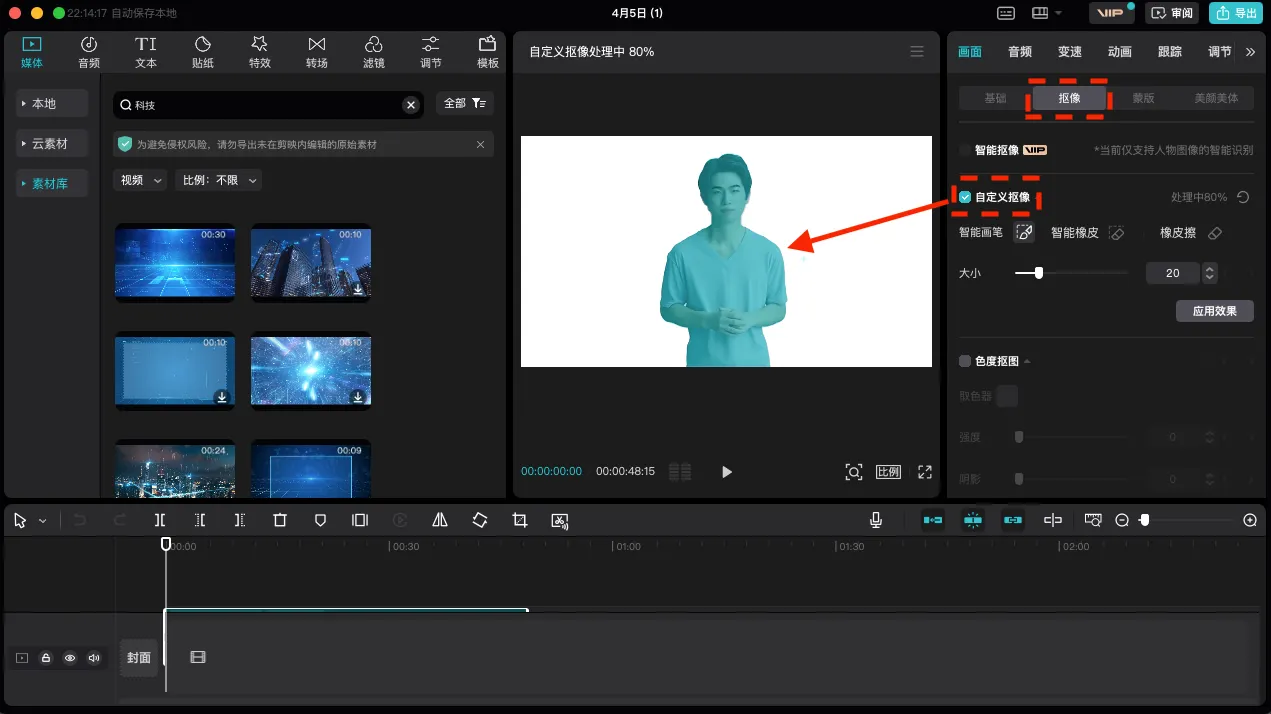The height and width of the screenshot is (714, 1271).
Task: Open the 全部 filter dropdown
Action: pos(465,104)
